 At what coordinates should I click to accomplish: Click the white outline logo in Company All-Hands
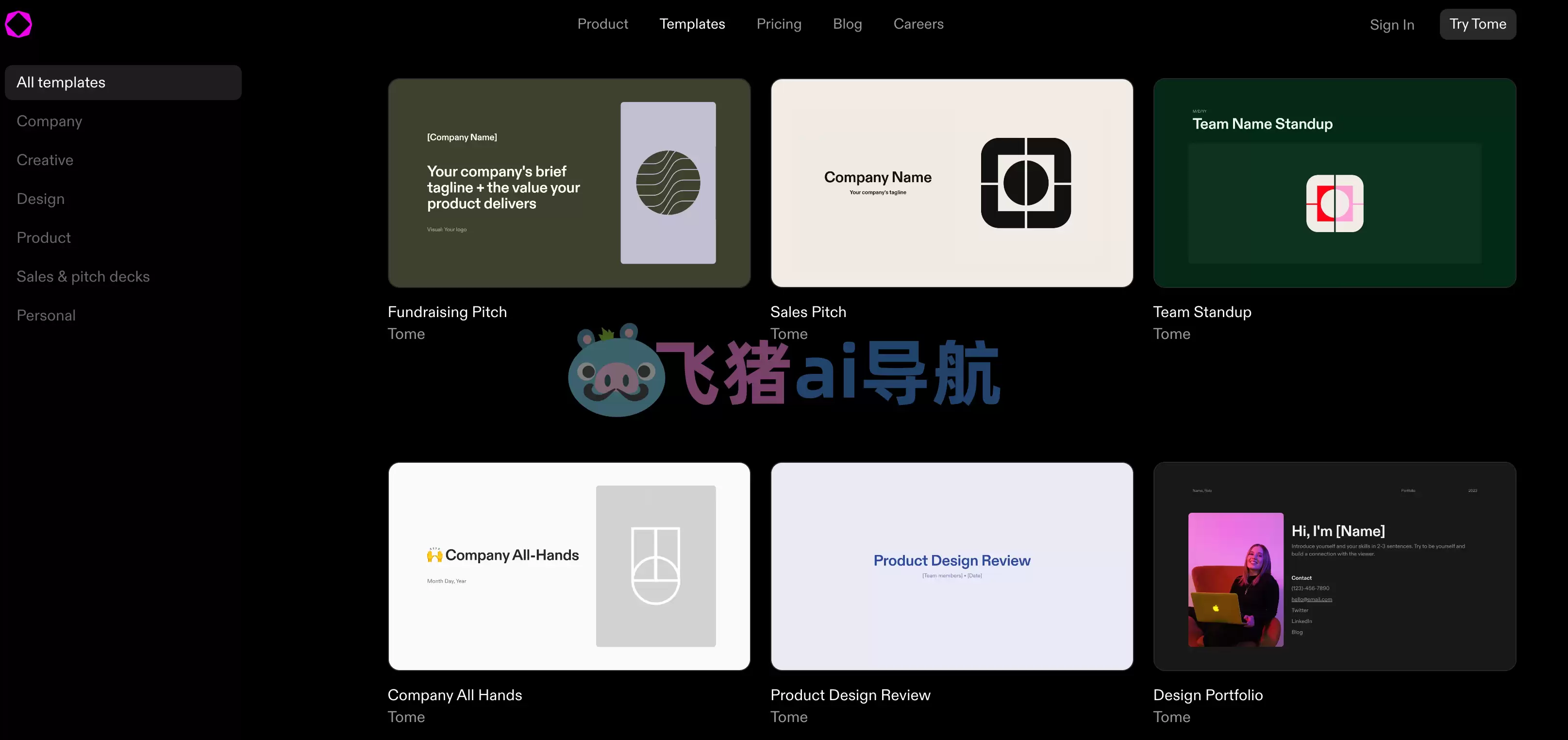[x=655, y=566]
